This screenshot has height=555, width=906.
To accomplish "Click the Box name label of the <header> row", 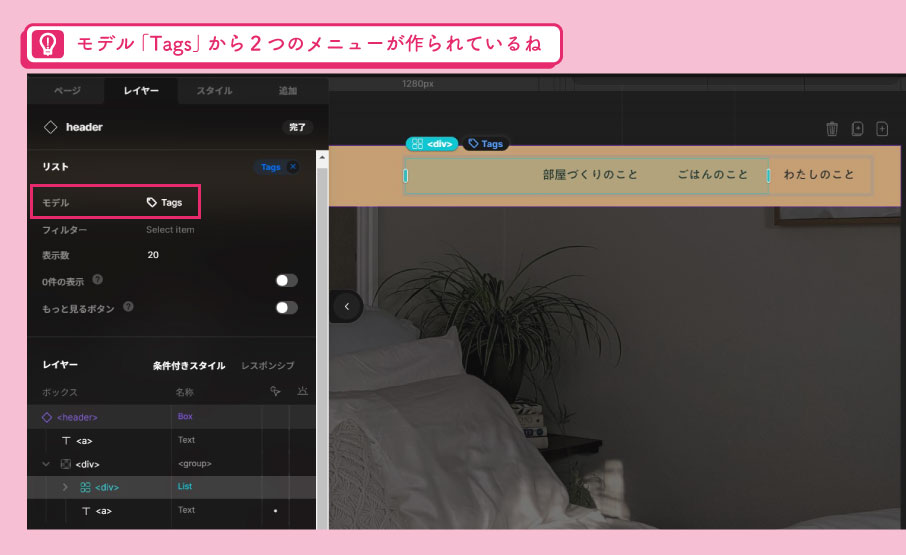I will pos(185,416).
